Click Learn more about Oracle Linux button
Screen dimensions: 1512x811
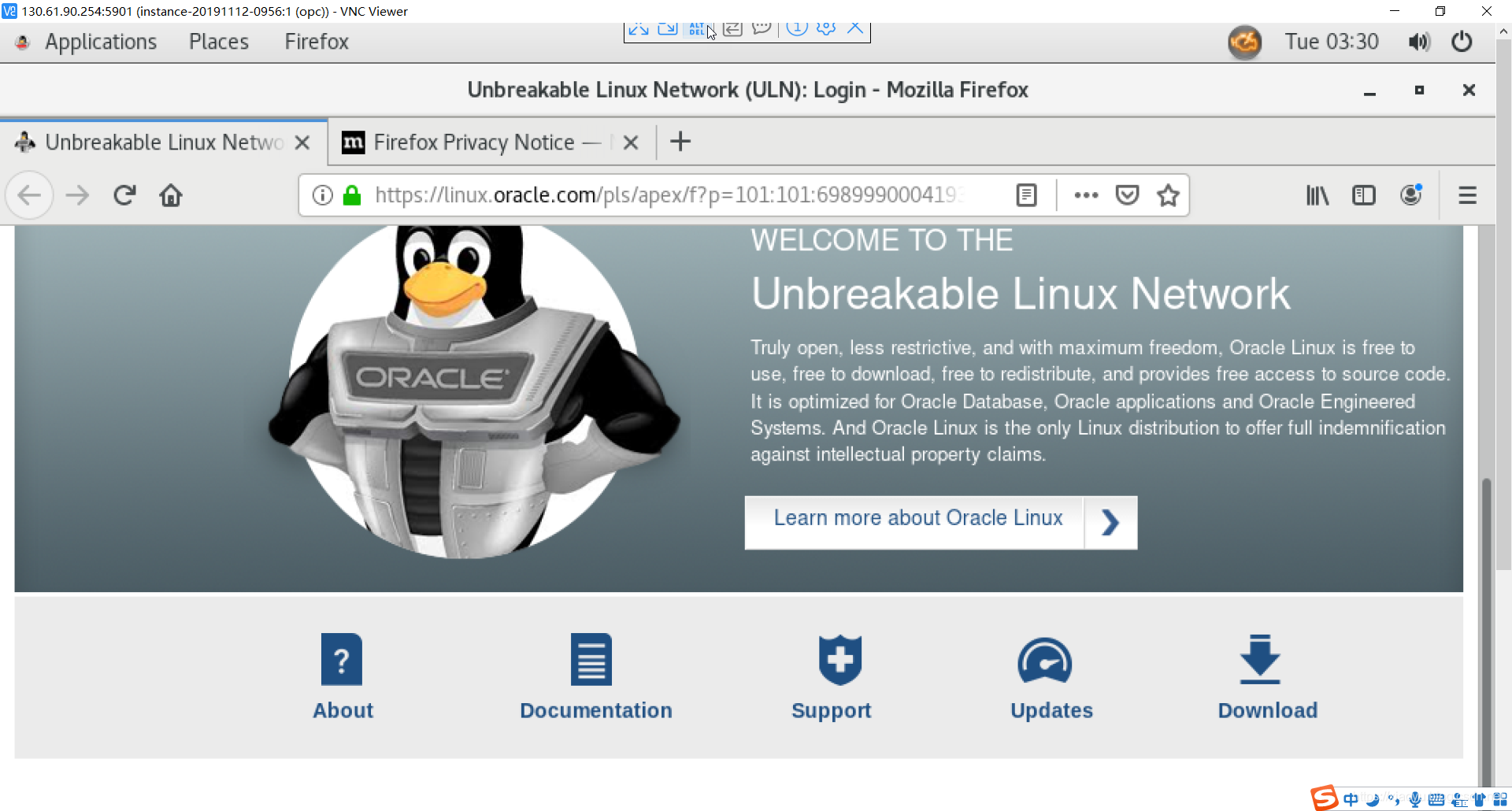(914, 522)
